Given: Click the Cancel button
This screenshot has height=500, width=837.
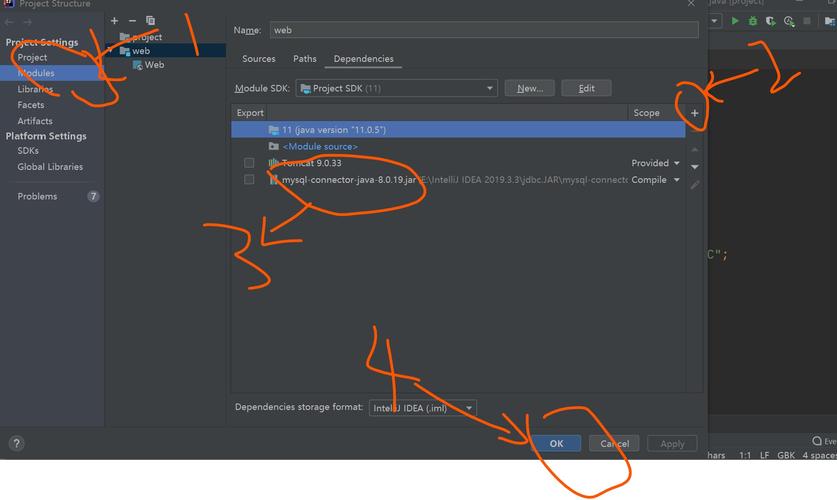Looking at the screenshot, I should (614, 443).
